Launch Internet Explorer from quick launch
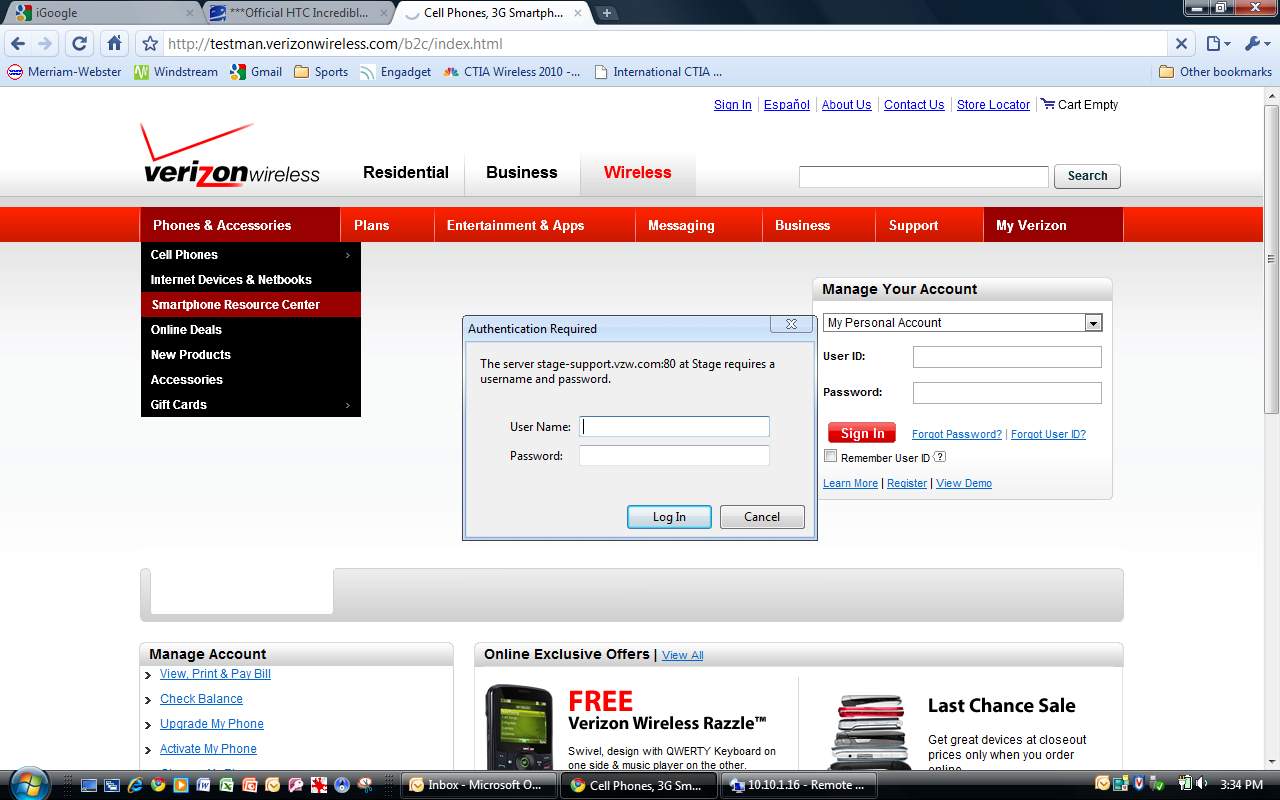Viewport: 1280px width, 800px height. (134, 785)
